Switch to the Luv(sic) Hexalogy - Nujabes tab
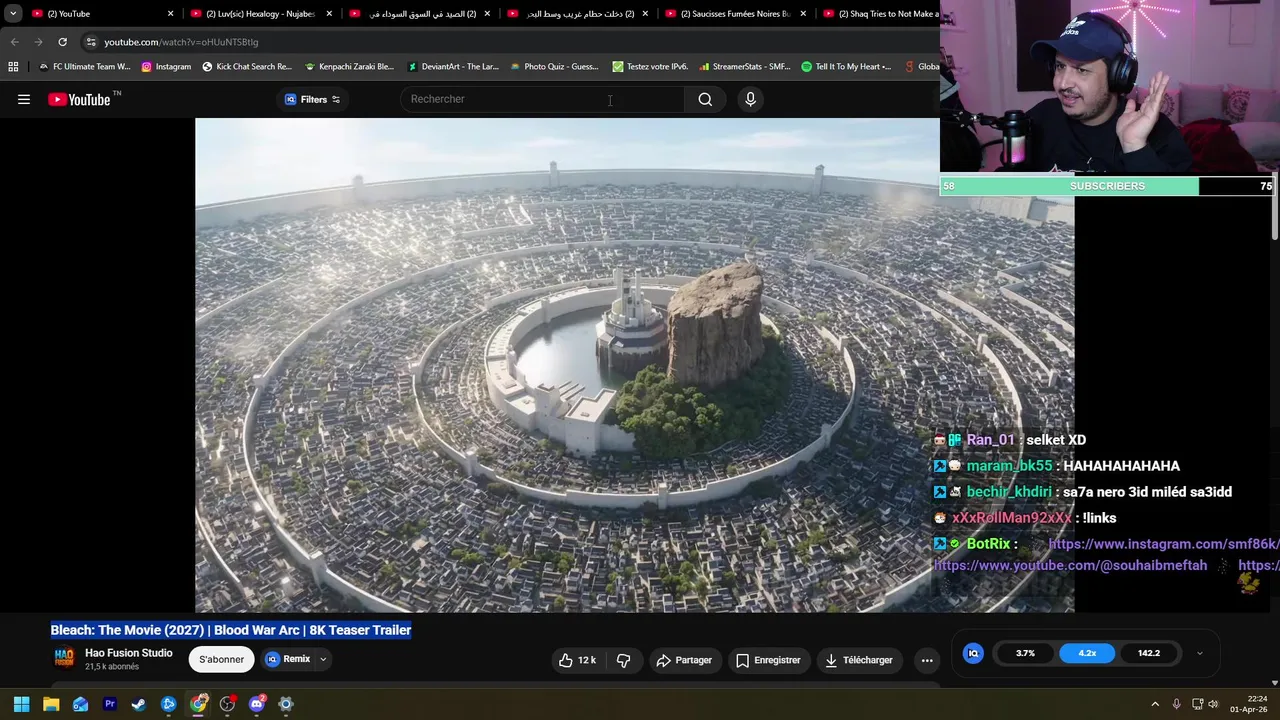 260,14
